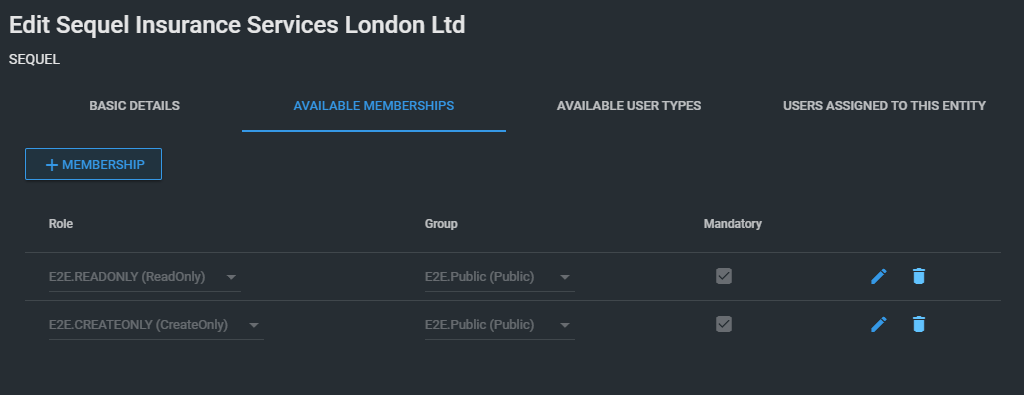Click the E2E.READONLY (ReadOnly) role field
The image size is (1024, 395).
coord(144,277)
